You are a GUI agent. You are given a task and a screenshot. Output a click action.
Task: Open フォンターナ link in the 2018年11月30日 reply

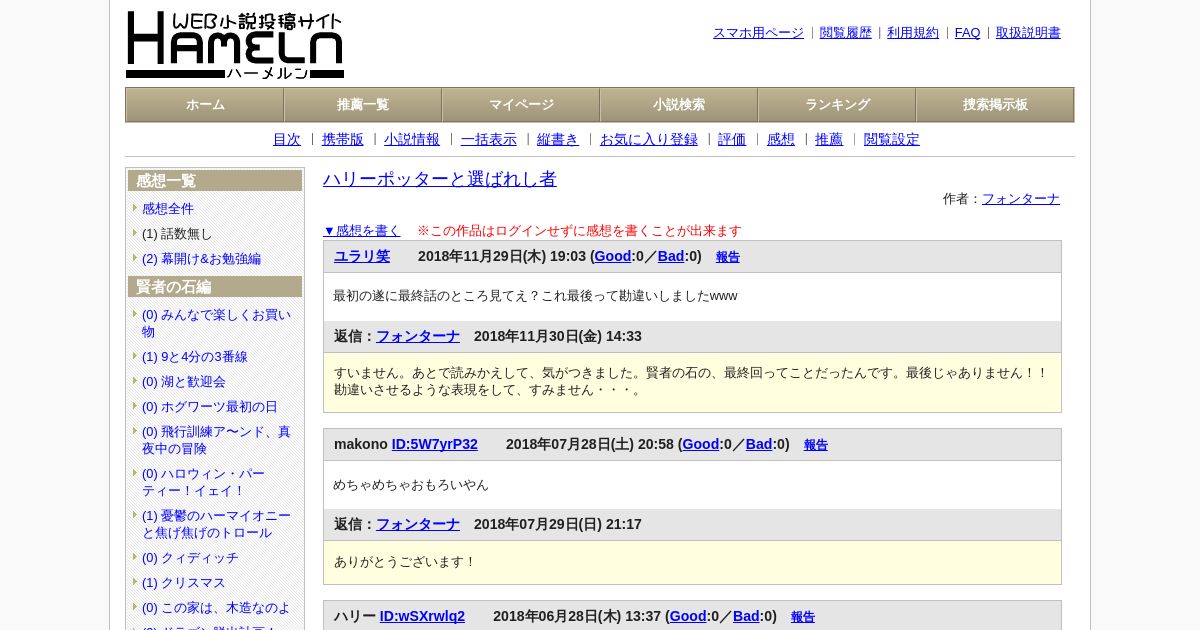click(418, 337)
